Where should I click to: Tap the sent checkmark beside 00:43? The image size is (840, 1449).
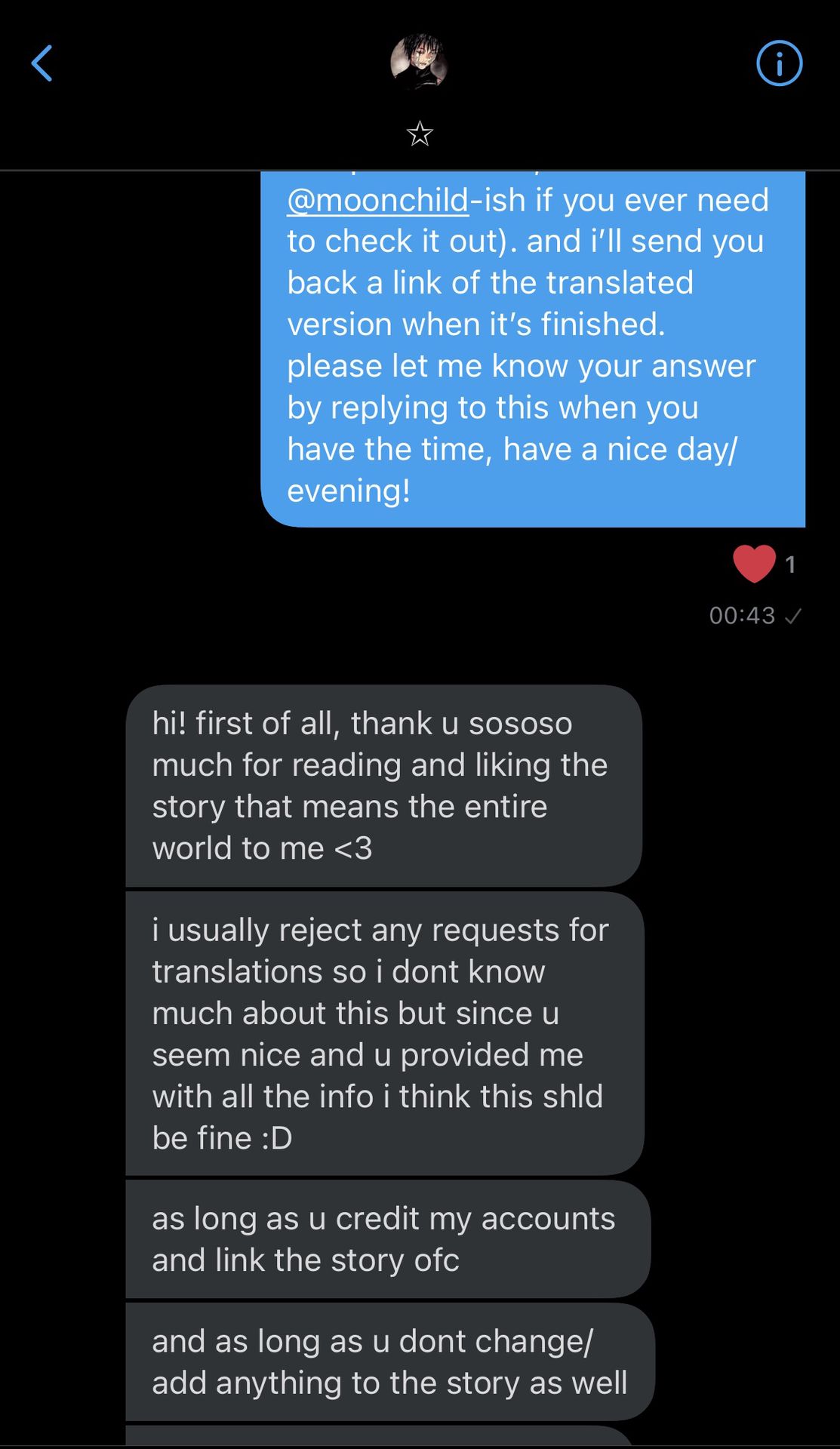[x=792, y=617]
